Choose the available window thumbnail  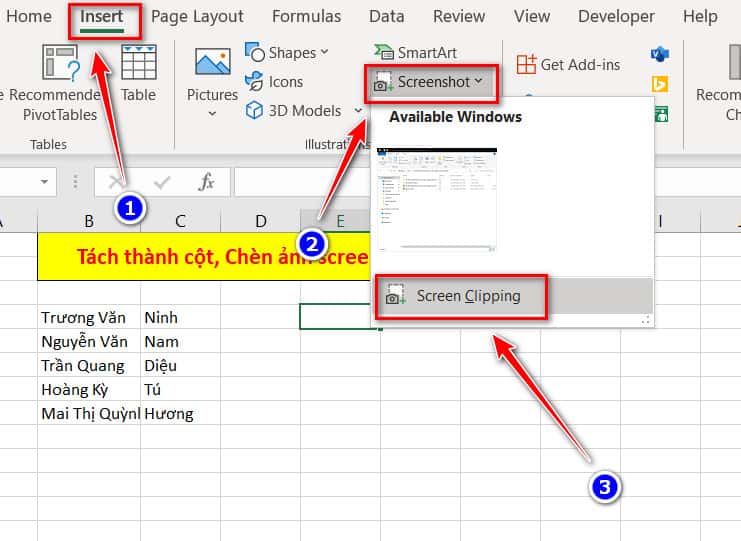coord(437,199)
